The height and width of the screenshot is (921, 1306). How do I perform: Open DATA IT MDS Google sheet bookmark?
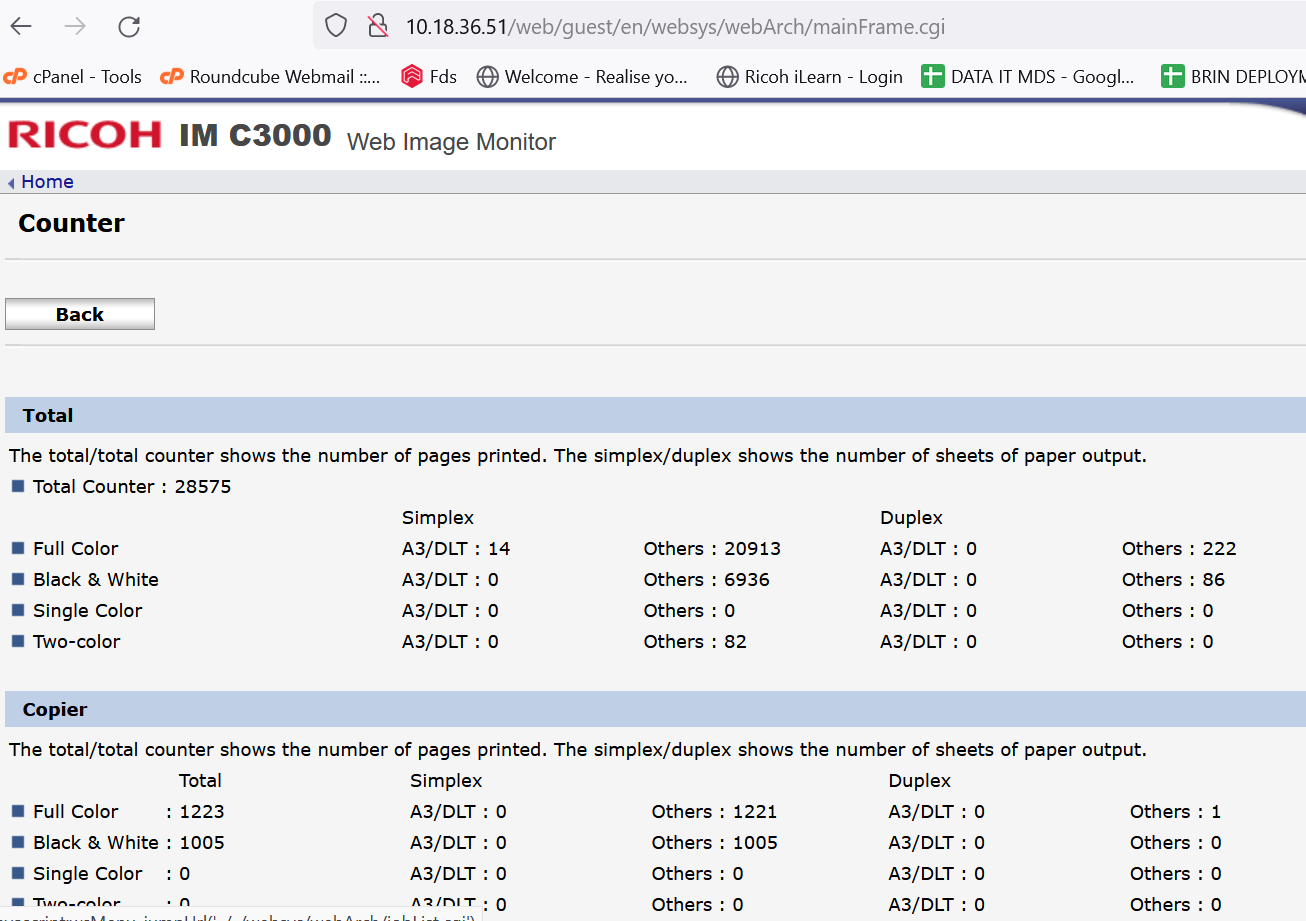(x=1028, y=77)
